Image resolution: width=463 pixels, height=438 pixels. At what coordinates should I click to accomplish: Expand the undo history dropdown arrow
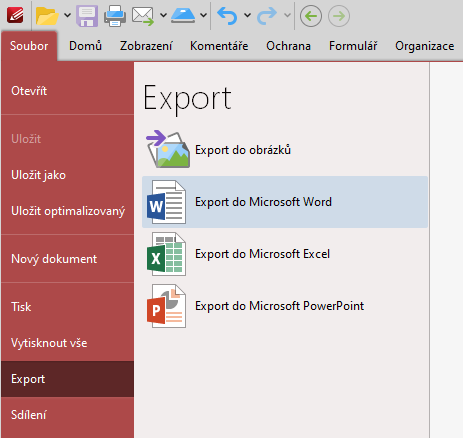tap(247, 15)
